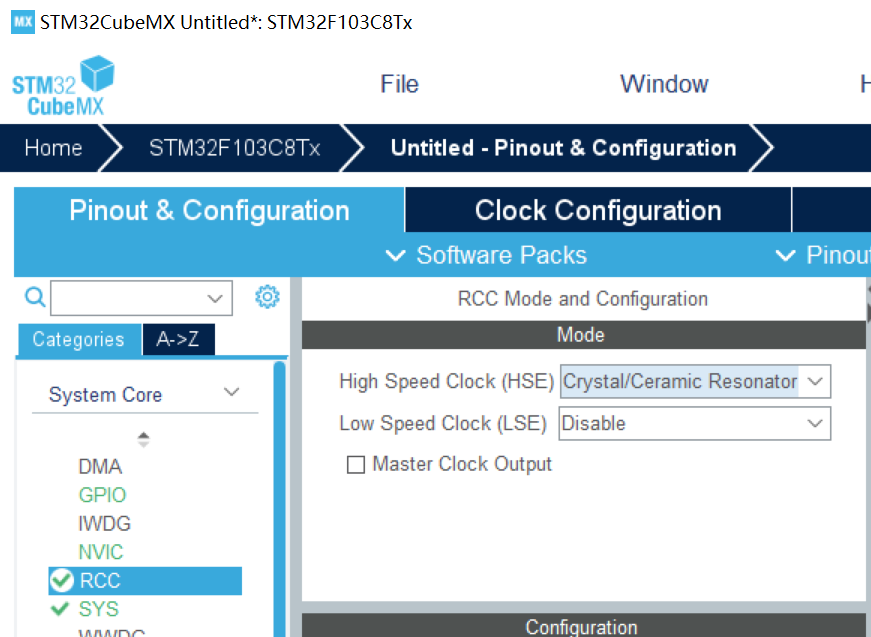
Task: Click the High Speed Clock (HSE) label
Action: (447, 382)
